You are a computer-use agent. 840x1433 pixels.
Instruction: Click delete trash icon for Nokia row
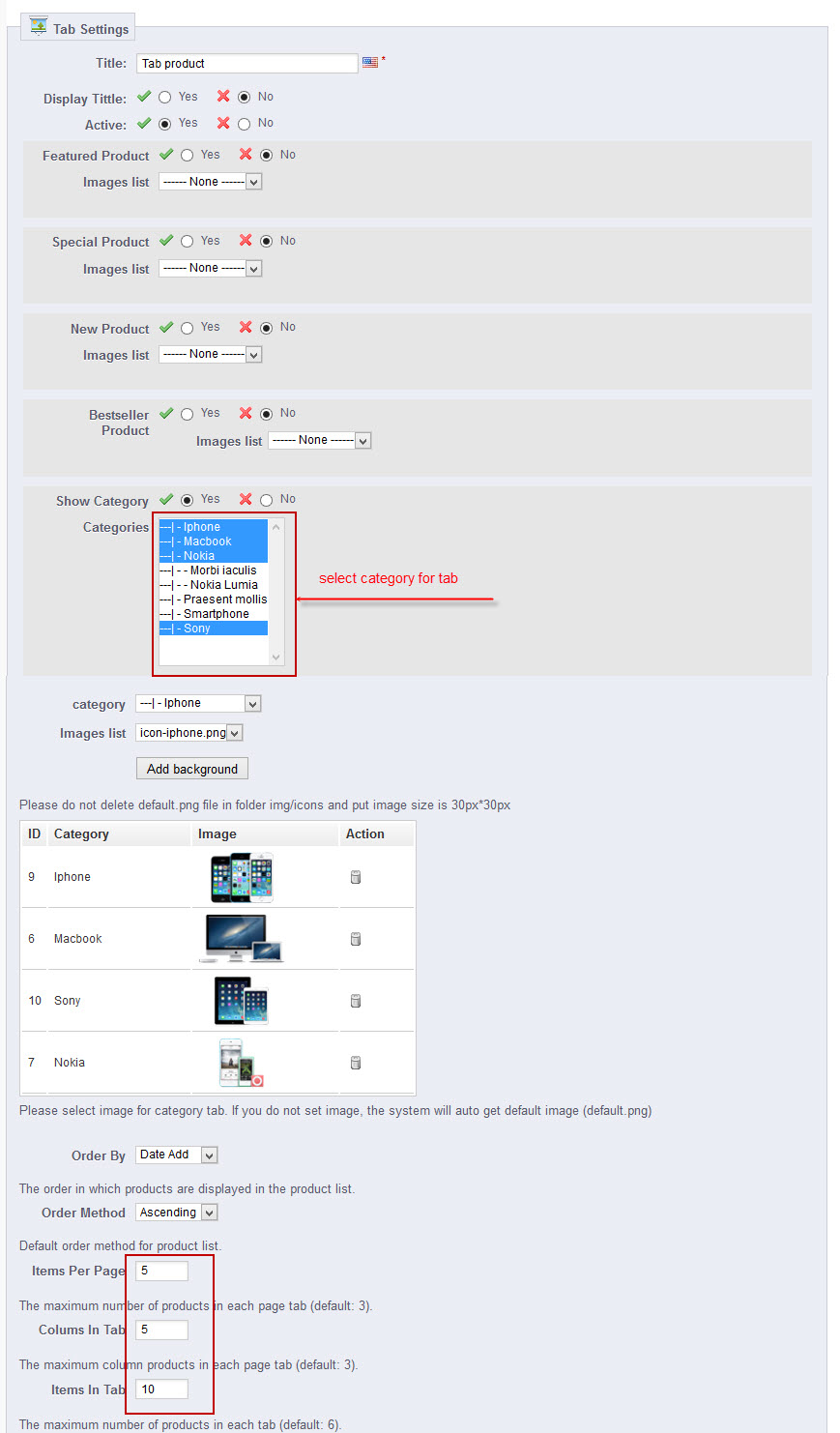(356, 1063)
